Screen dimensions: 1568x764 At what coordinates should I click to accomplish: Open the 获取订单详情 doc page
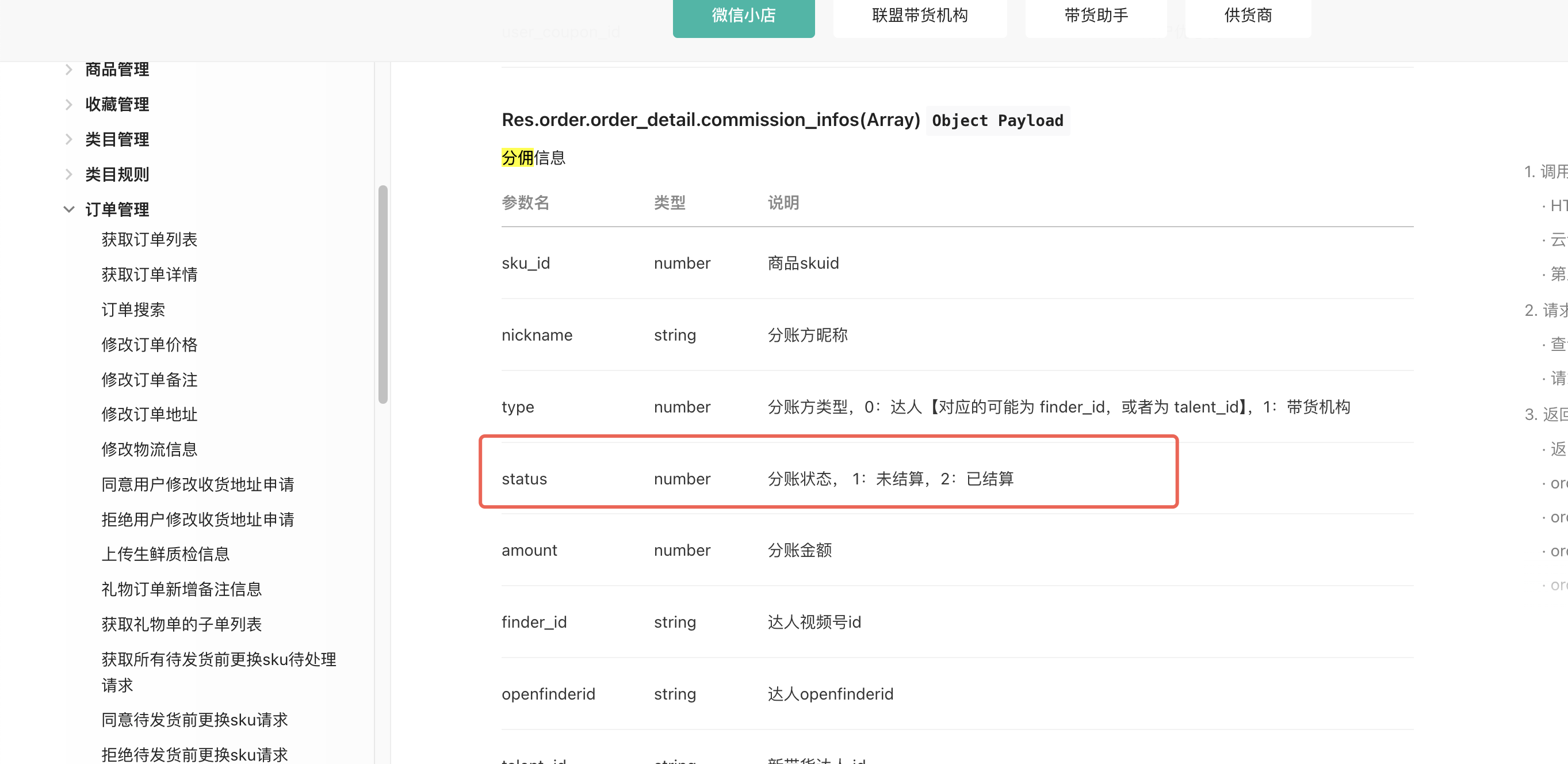click(149, 274)
